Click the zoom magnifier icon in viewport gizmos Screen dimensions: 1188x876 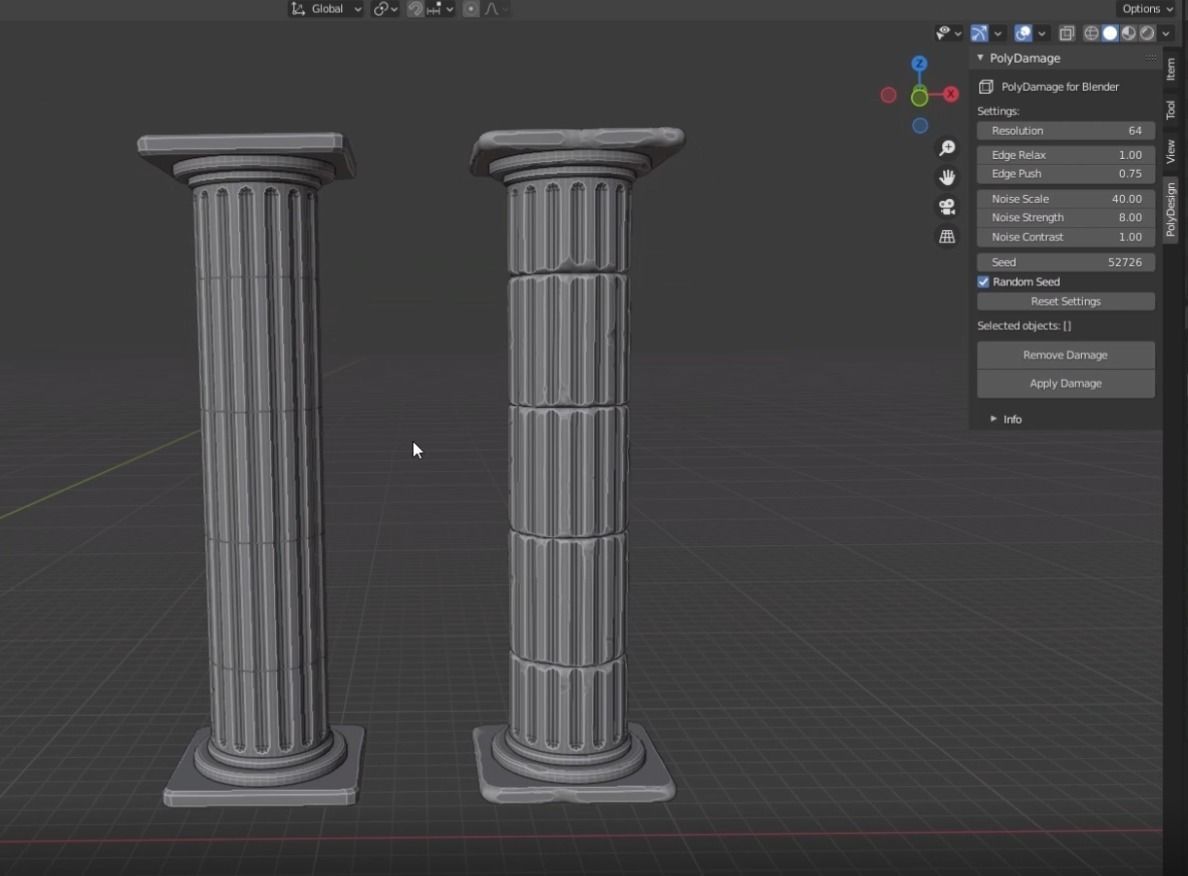(x=947, y=147)
